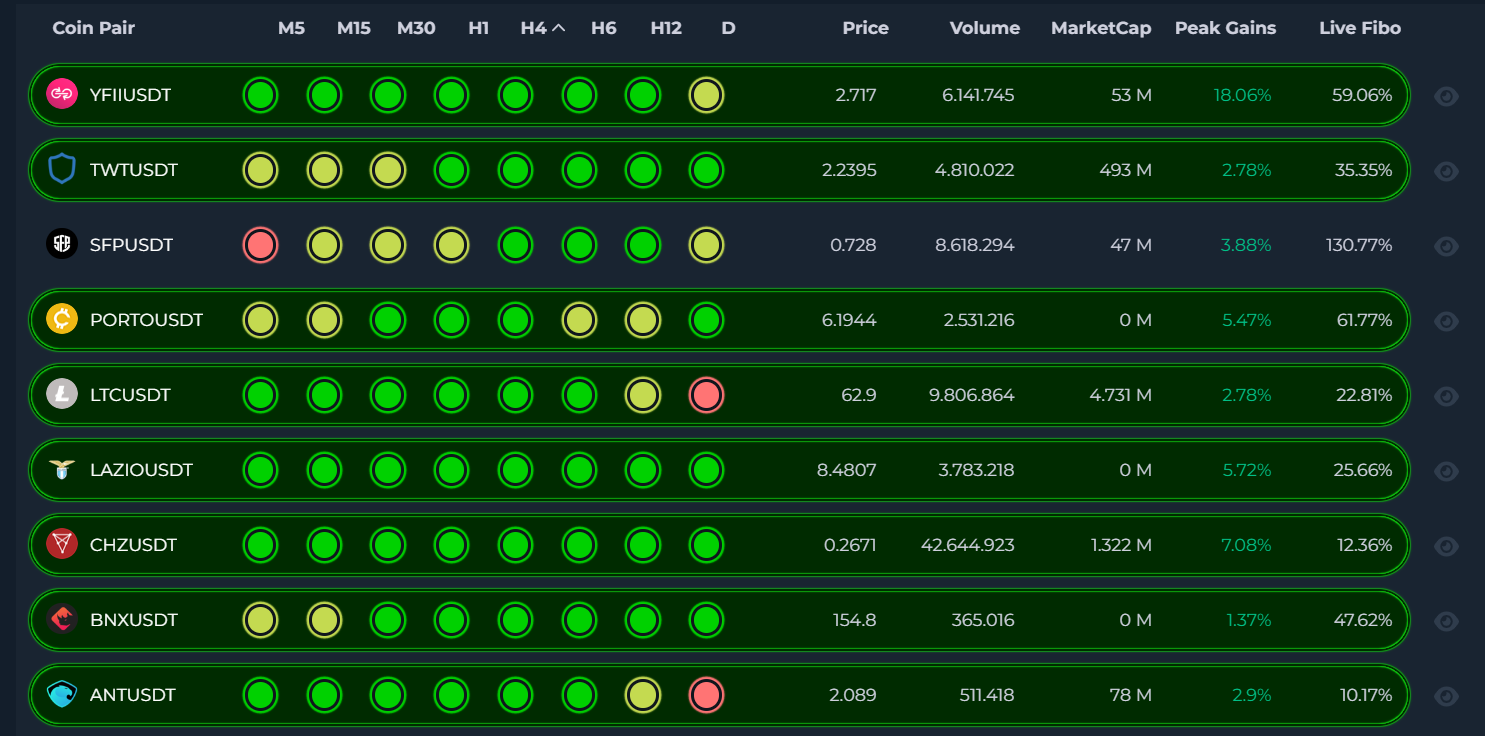Click the red D indicator for ANTUSDT
The image size is (1485, 736).
706,695
